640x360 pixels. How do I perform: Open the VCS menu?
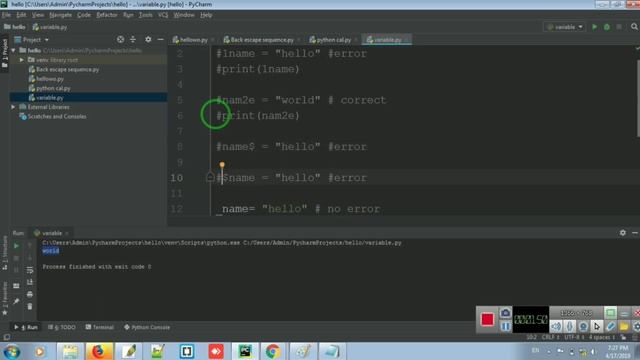(163, 15)
